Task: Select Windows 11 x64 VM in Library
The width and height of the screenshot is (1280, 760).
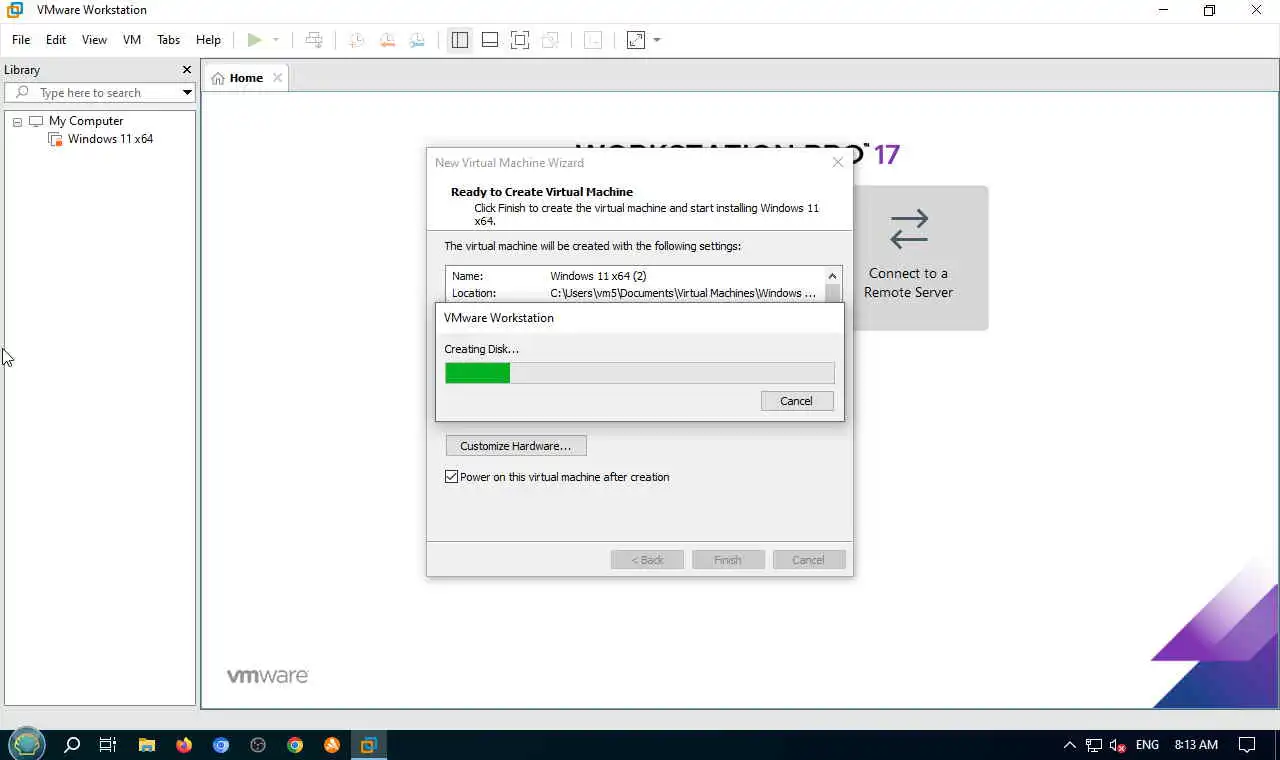Action: pyautogui.click(x=110, y=139)
